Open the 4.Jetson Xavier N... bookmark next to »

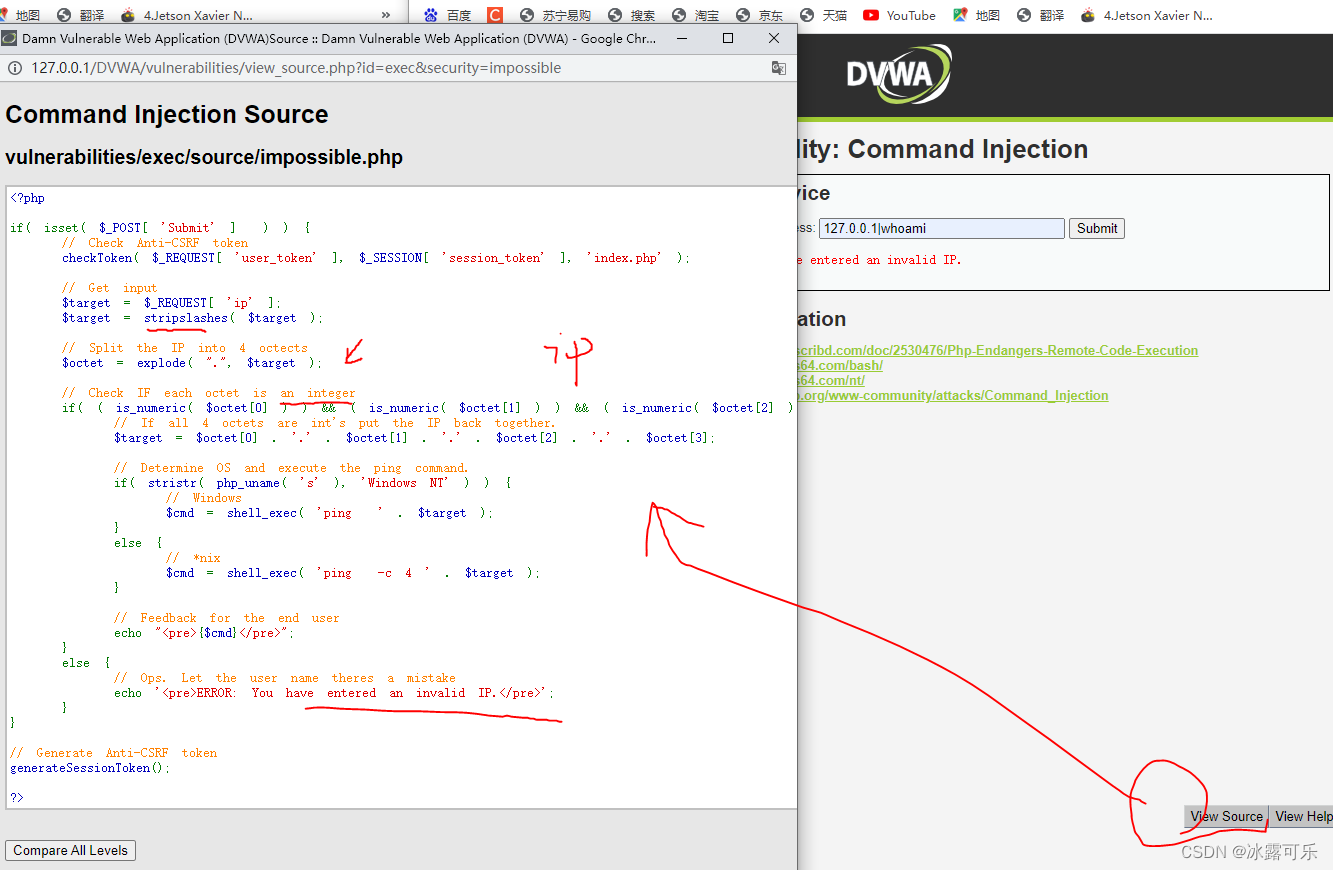coord(187,15)
